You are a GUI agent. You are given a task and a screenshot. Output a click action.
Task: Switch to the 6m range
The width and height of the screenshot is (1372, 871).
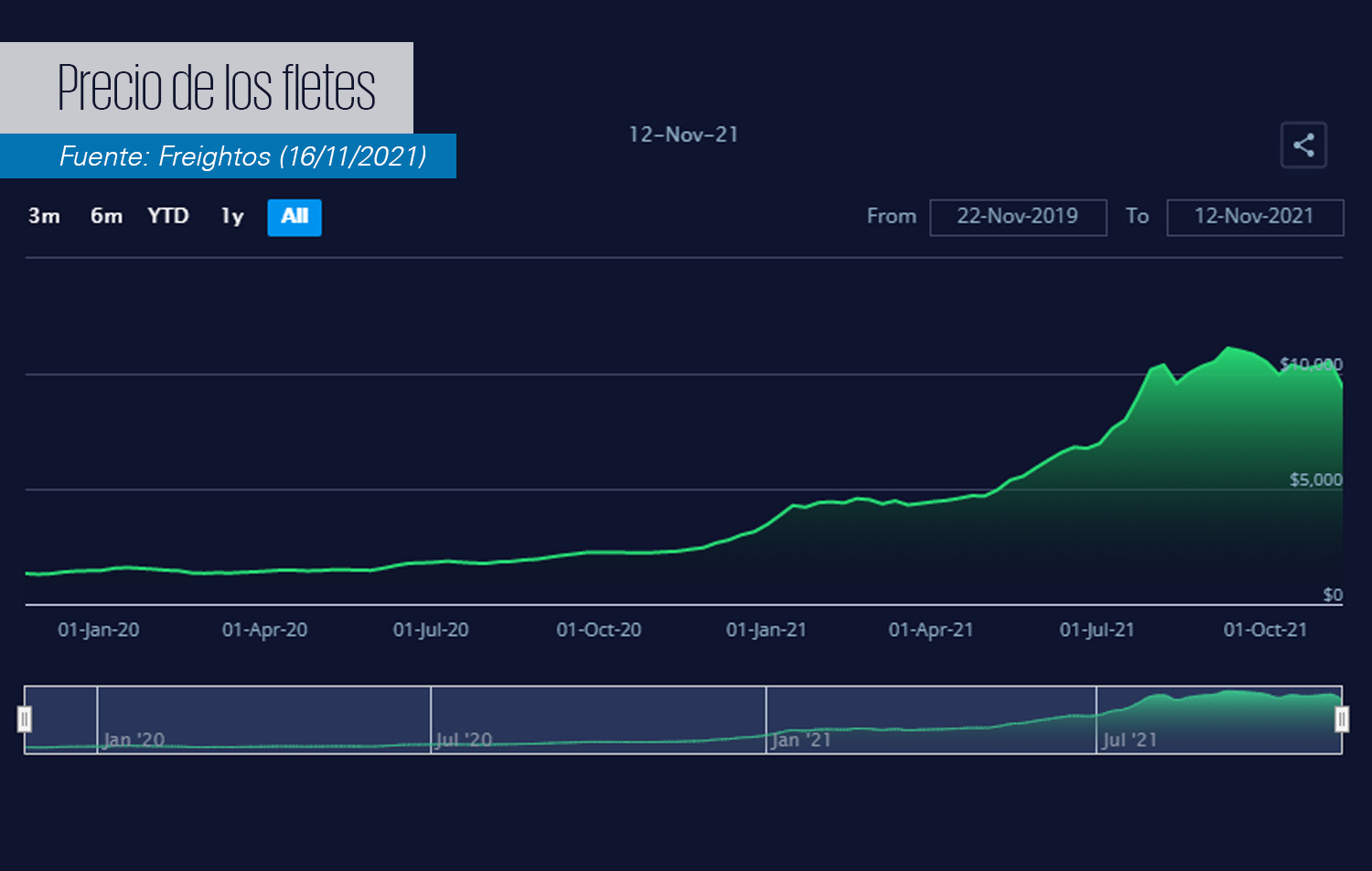pyautogui.click(x=106, y=217)
